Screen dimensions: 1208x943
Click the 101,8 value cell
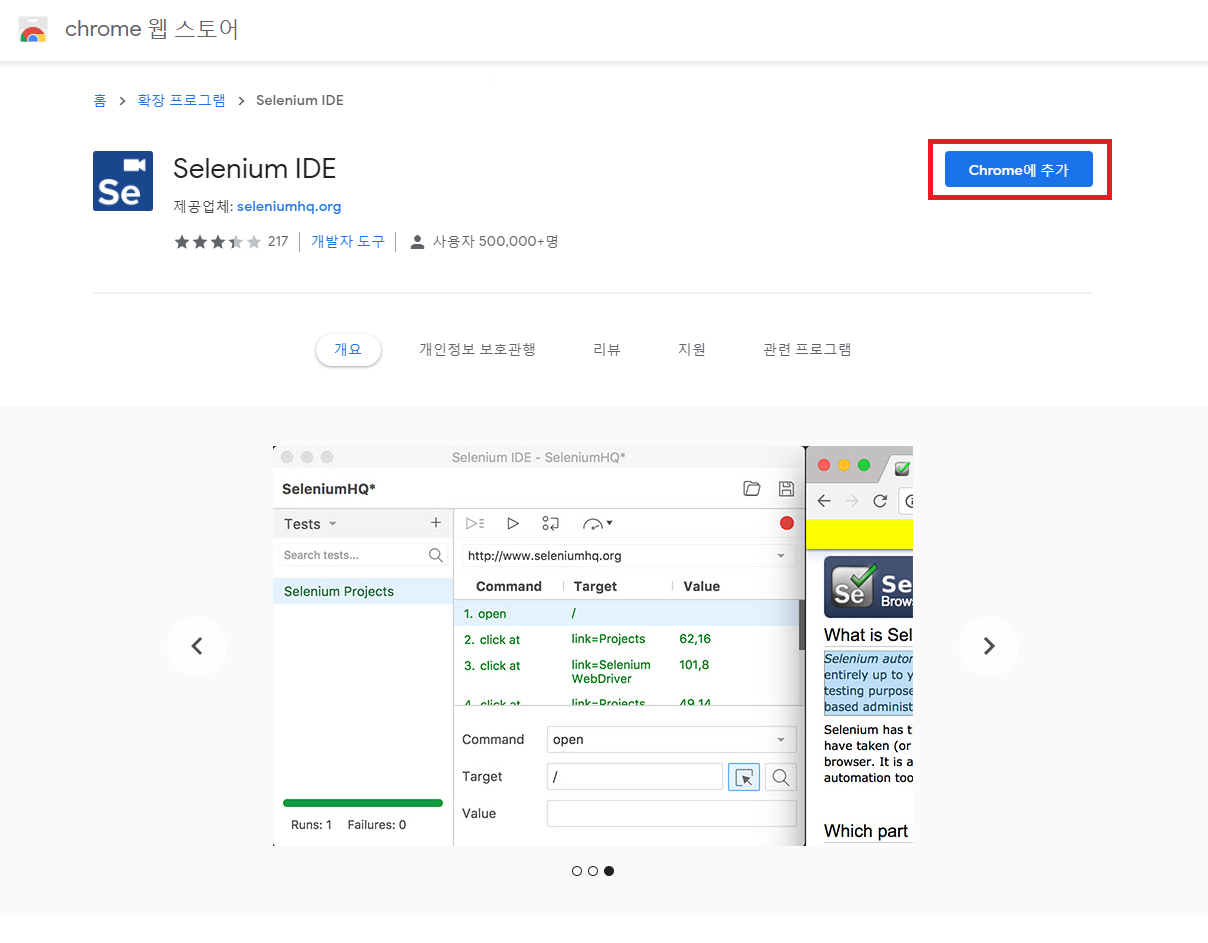pyautogui.click(x=694, y=665)
